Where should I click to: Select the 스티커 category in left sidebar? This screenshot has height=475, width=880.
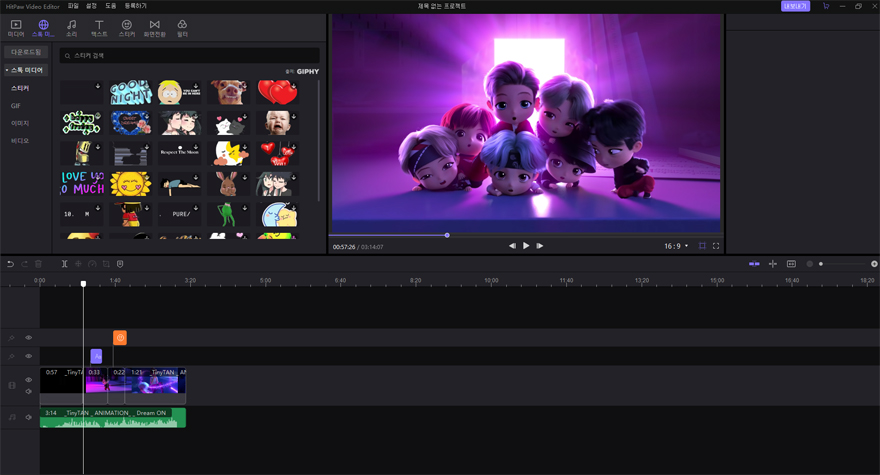click(20, 88)
